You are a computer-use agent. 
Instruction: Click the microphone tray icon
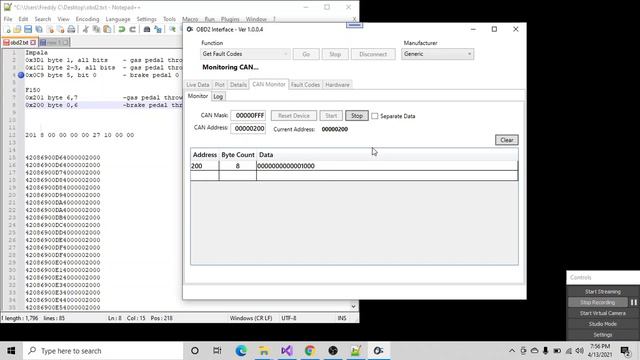[x=545, y=351]
